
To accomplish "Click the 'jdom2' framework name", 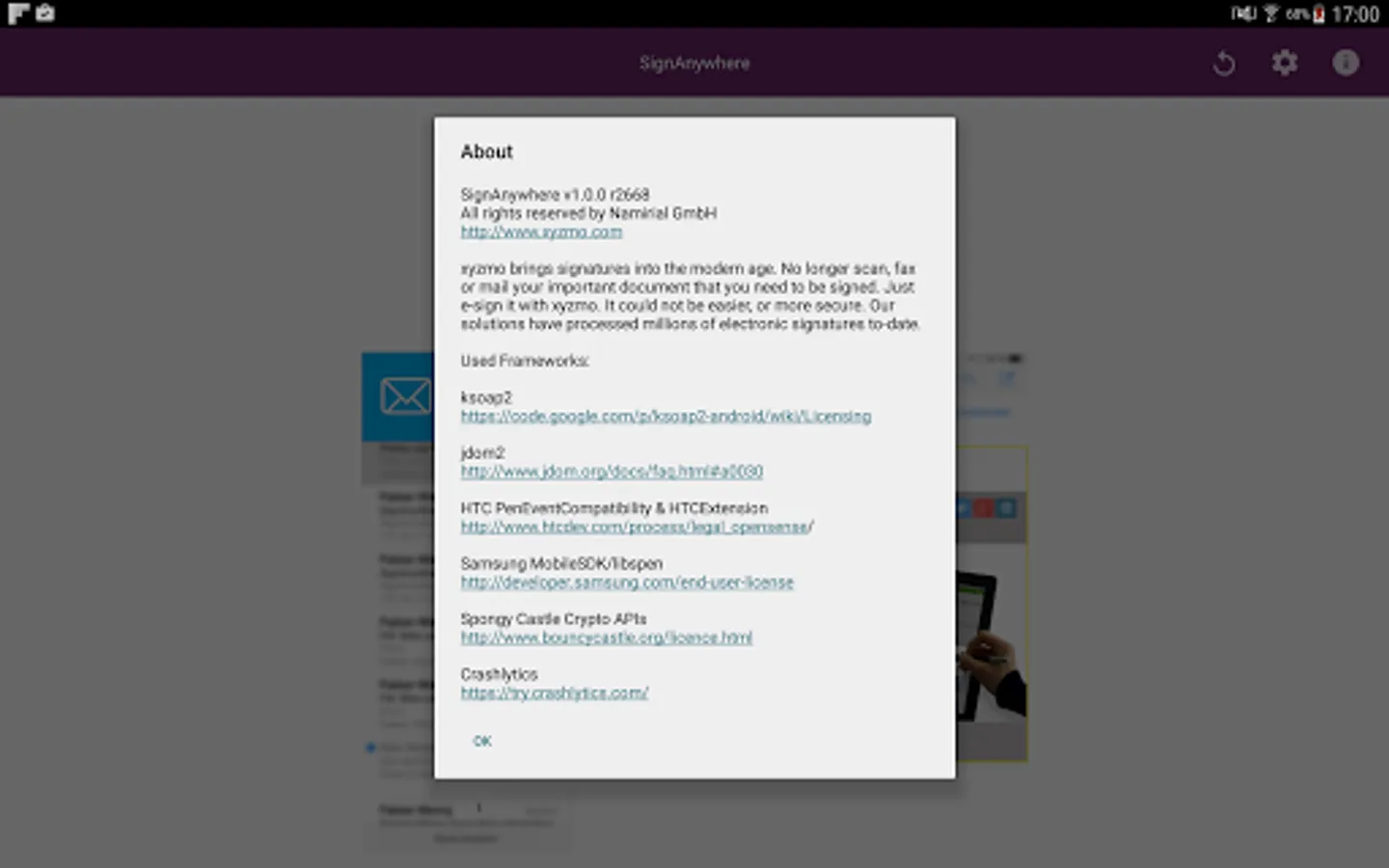I will pos(482,452).
